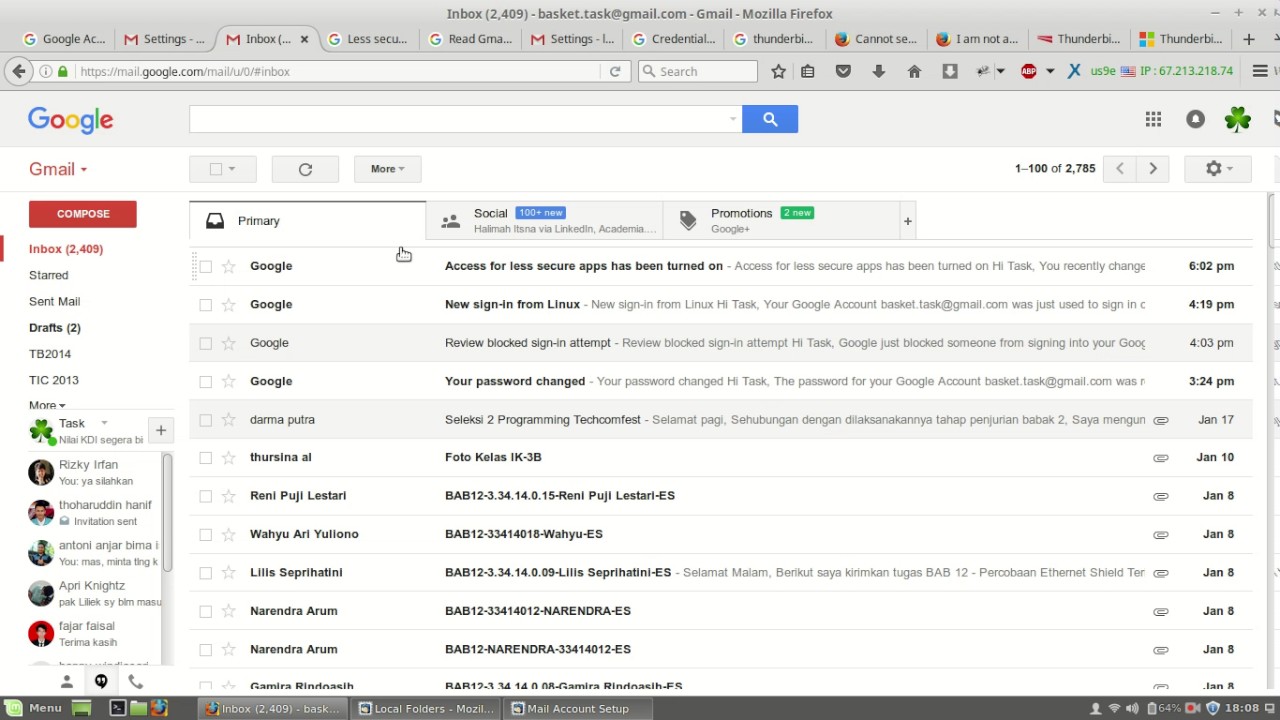Click the blue Gmail search magnifier button
This screenshot has width=1280, height=720.
[x=770, y=119]
